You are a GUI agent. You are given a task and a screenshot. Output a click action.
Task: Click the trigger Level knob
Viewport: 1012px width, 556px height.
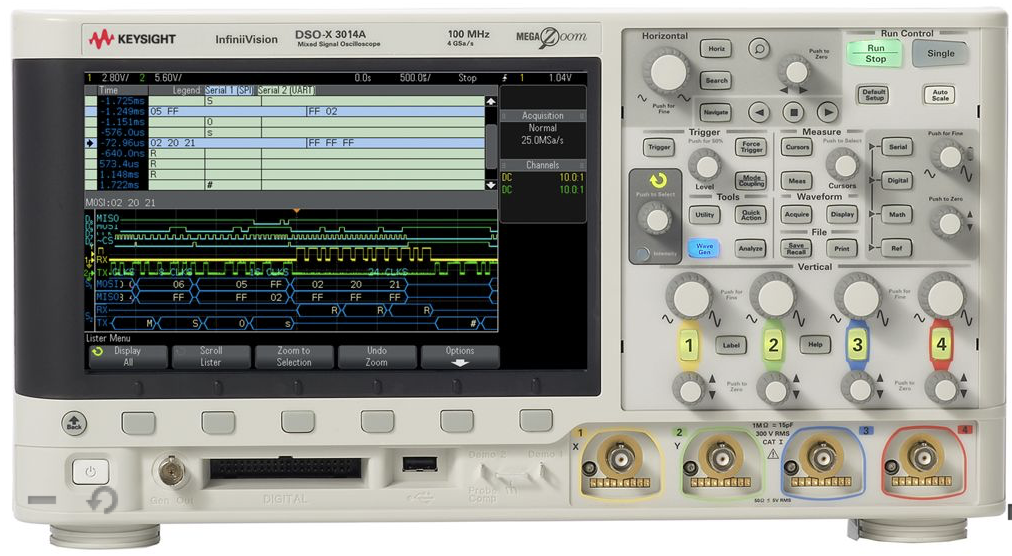pyautogui.click(x=705, y=166)
